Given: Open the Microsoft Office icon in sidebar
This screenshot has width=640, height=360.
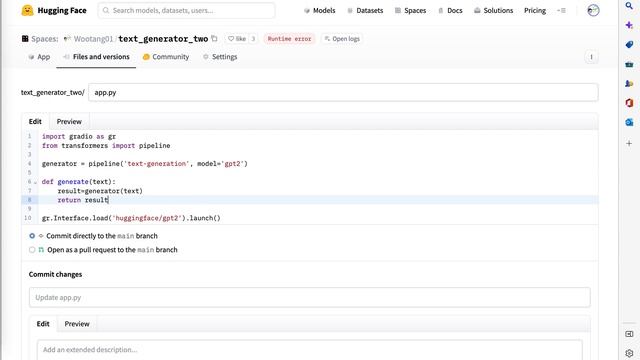Looking at the screenshot, I should tap(629, 103).
